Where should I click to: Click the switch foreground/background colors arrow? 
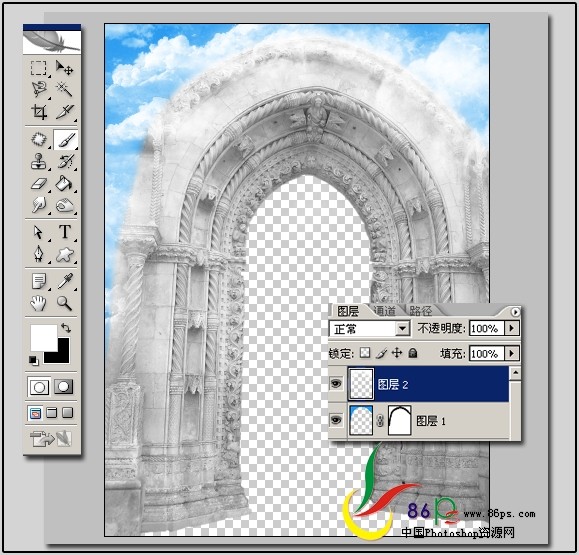(66, 327)
